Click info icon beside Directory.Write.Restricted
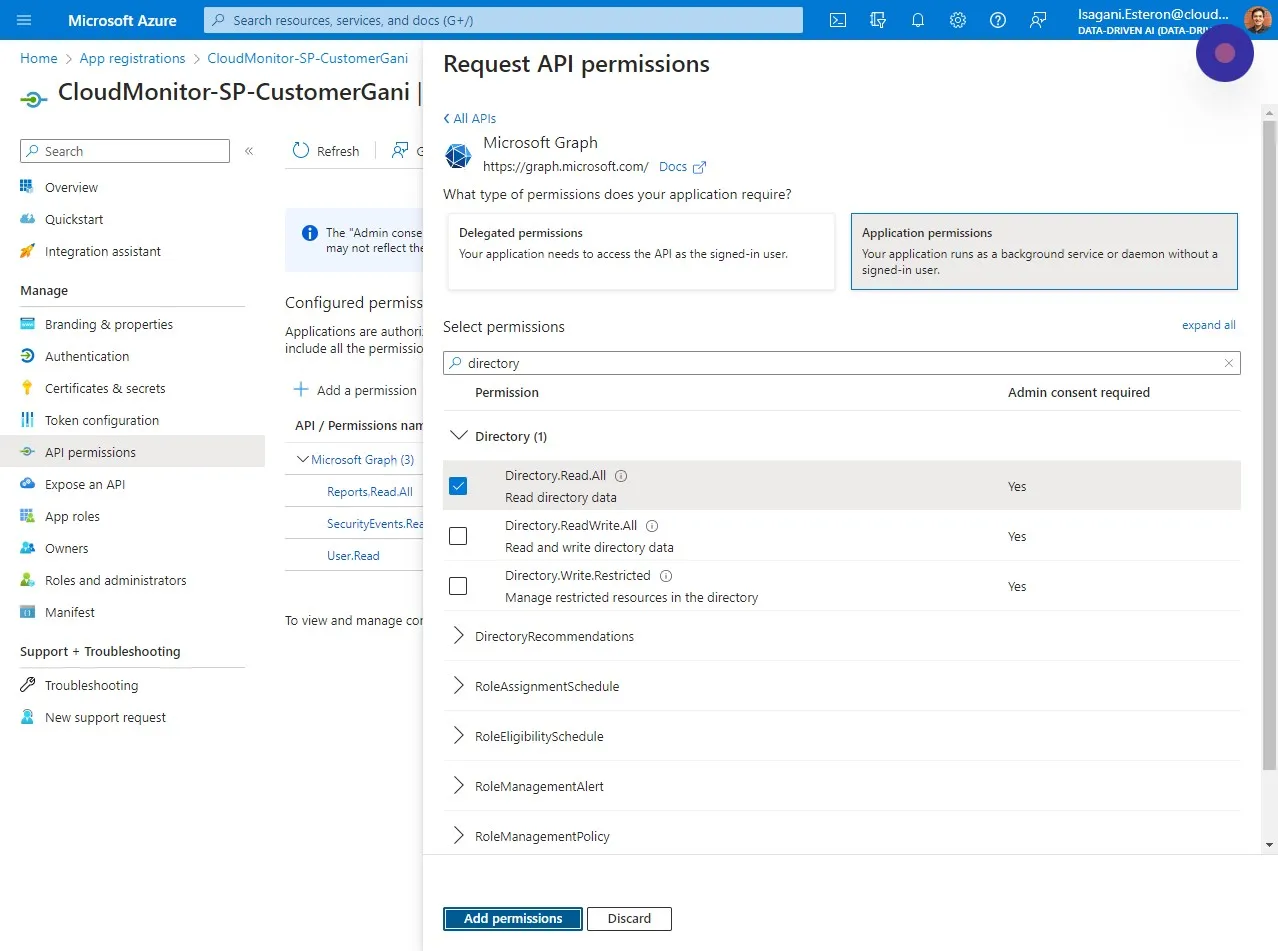 pos(666,576)
